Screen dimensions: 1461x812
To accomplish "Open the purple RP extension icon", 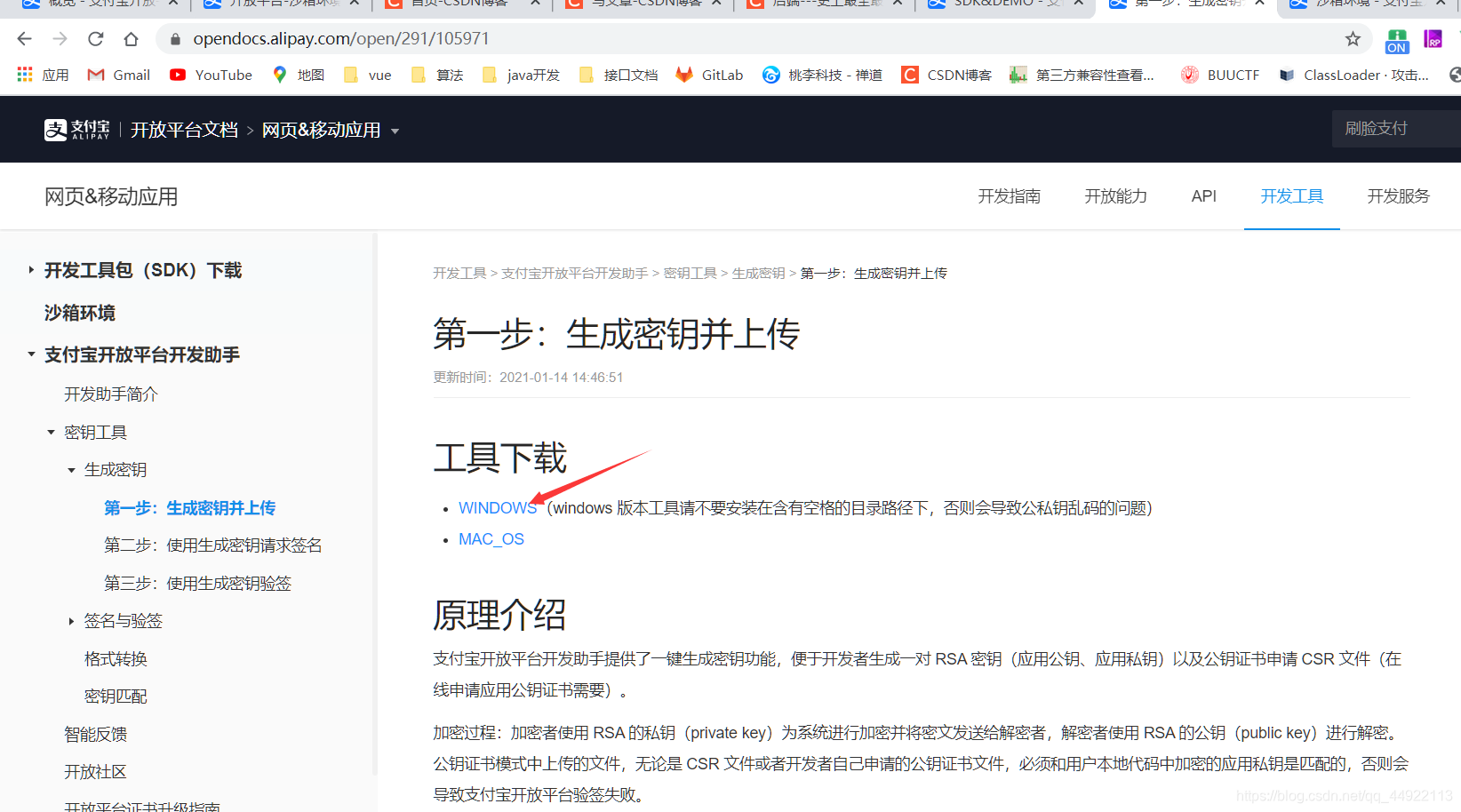I will (1433, 39).
